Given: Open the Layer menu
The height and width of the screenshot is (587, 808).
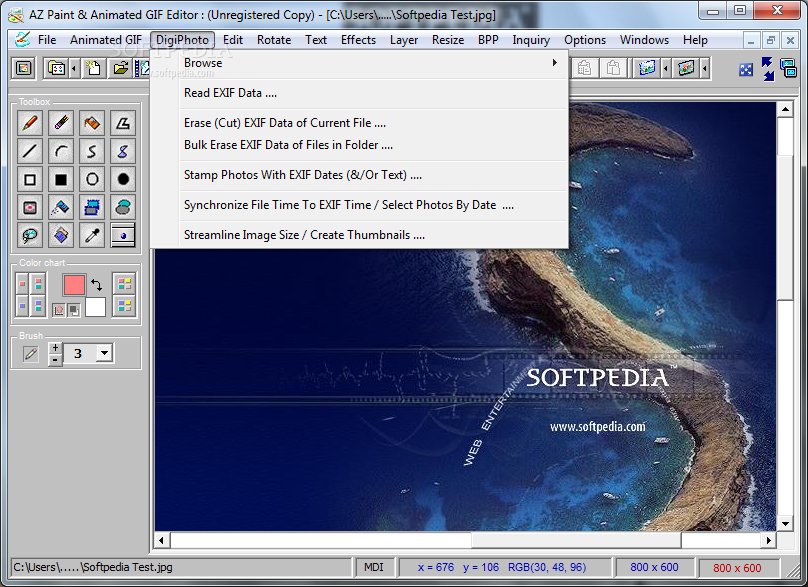Looking at the screenshot, I should (403, 40).
